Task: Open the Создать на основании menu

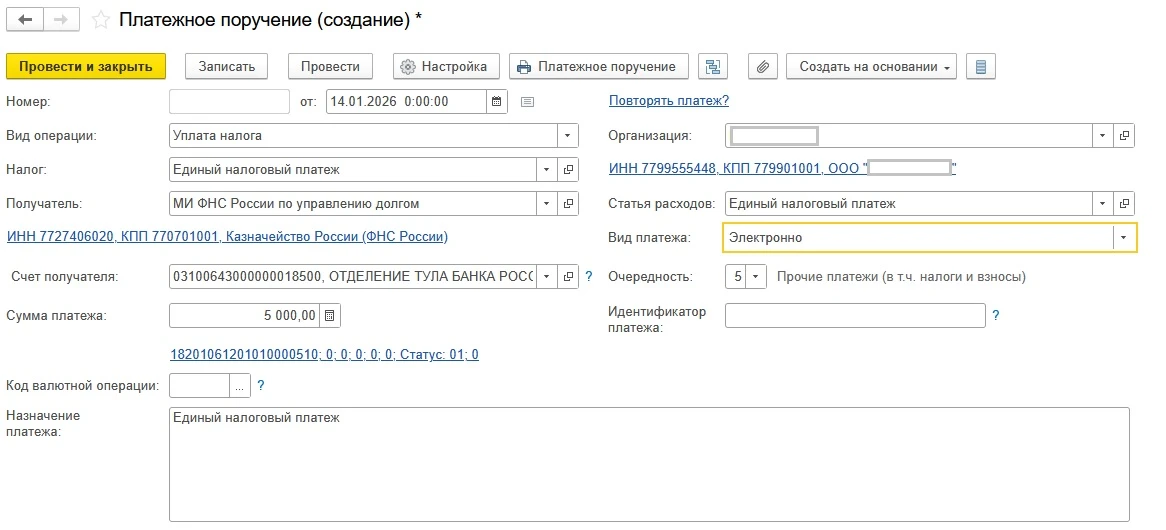Action: (x=871, y=67)
